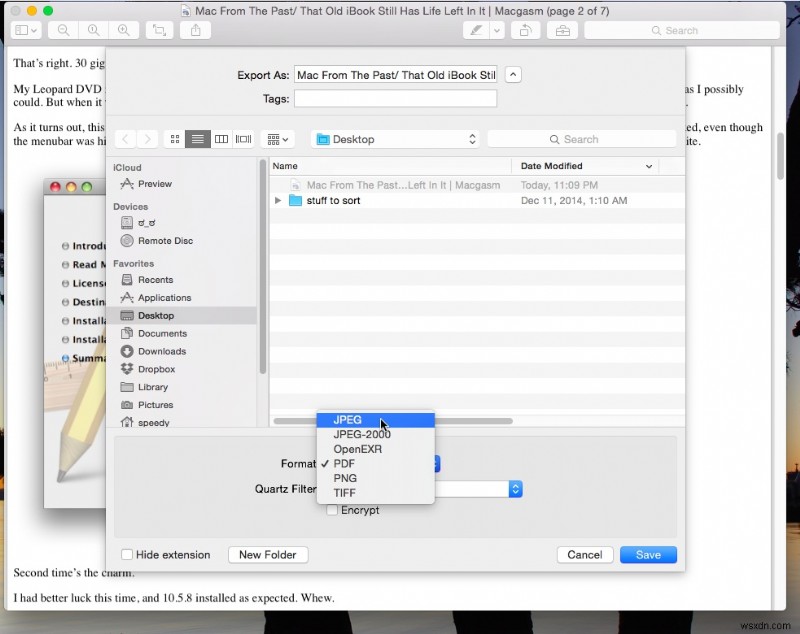Viewport: 800px width, 634px height.
Task: Open the item arrangement dropdown
Action: (277, 139)
